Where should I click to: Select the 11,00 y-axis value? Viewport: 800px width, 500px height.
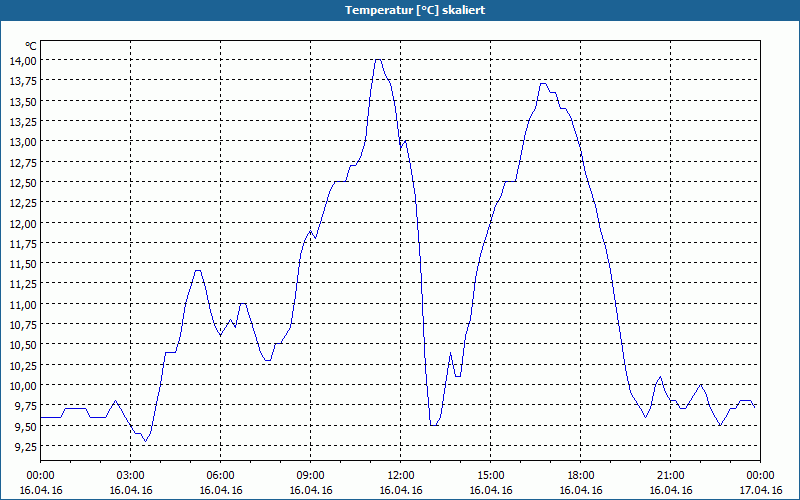tap(23, 304)
